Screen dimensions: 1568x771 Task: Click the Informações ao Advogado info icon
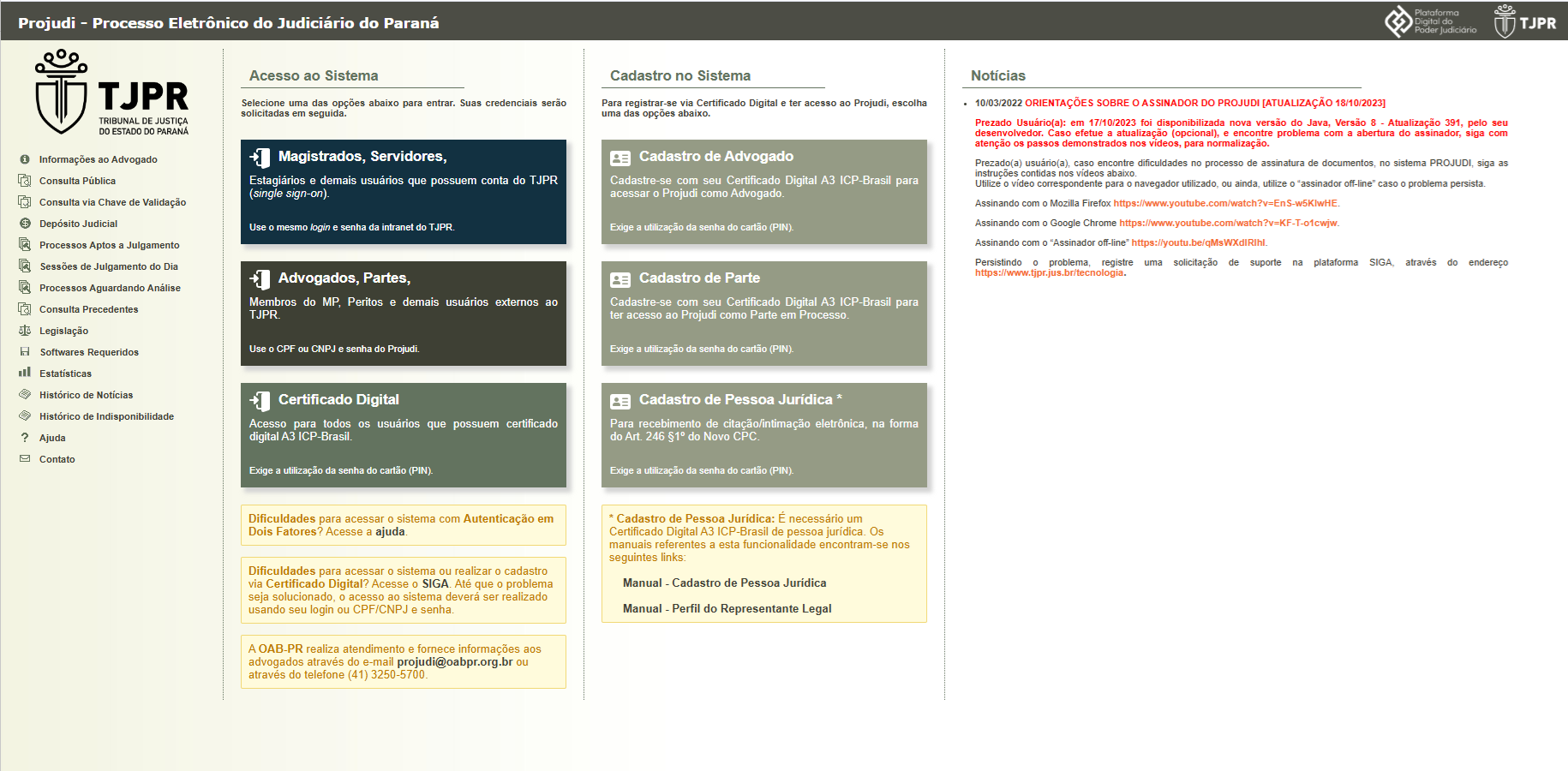[x=25, y=159]
